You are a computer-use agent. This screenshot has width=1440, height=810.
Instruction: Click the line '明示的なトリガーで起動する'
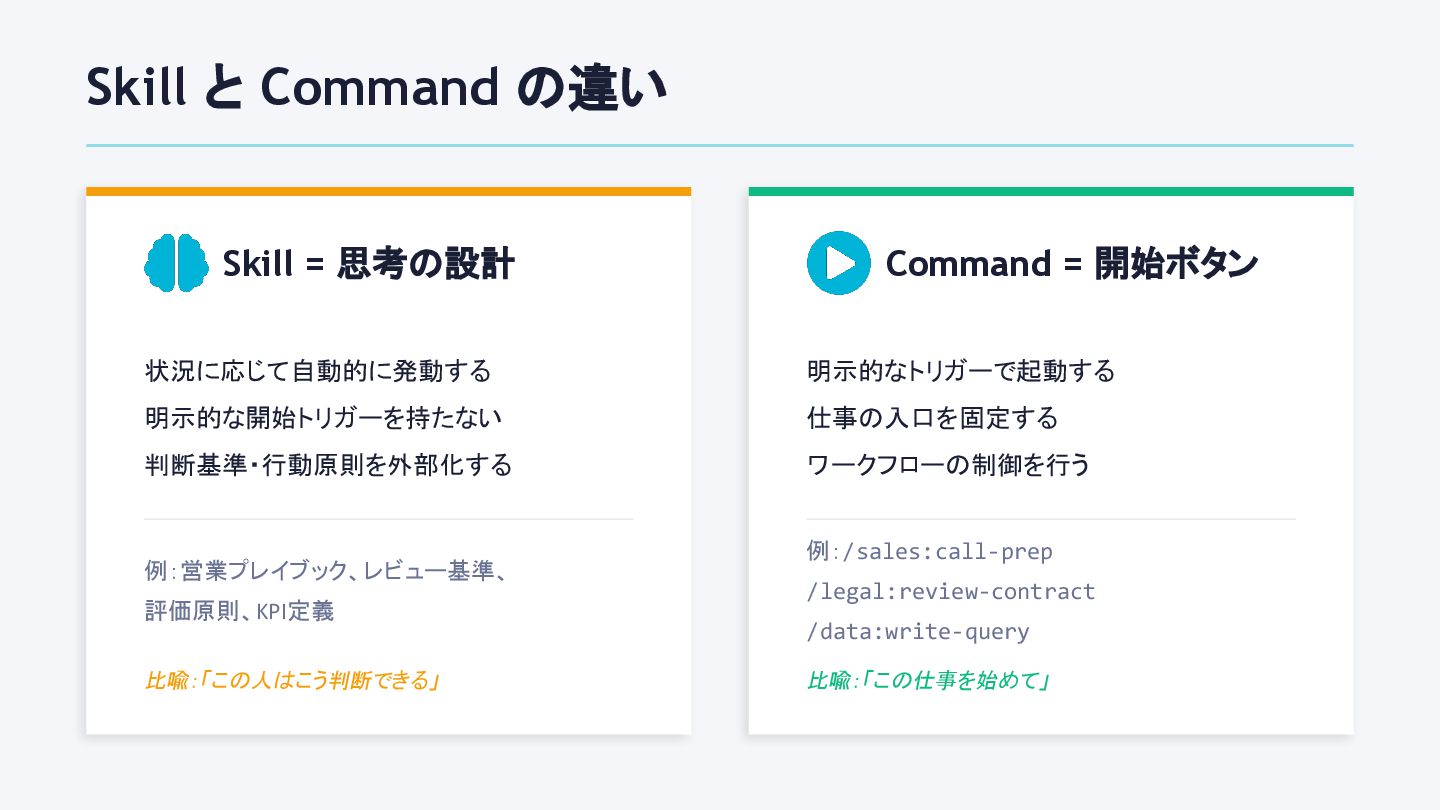pyautogui.click(x=960, y=371)
